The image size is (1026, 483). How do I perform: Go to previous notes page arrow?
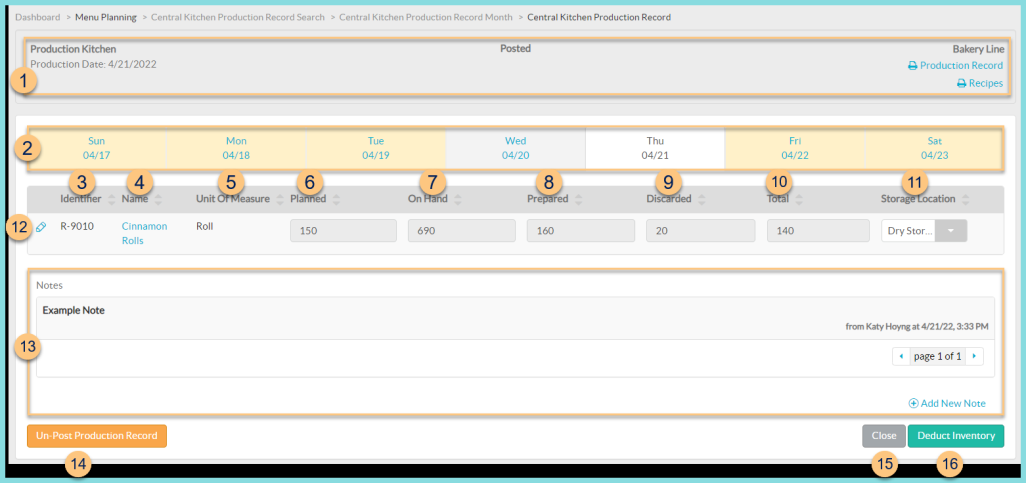click(x=902, y=356)
